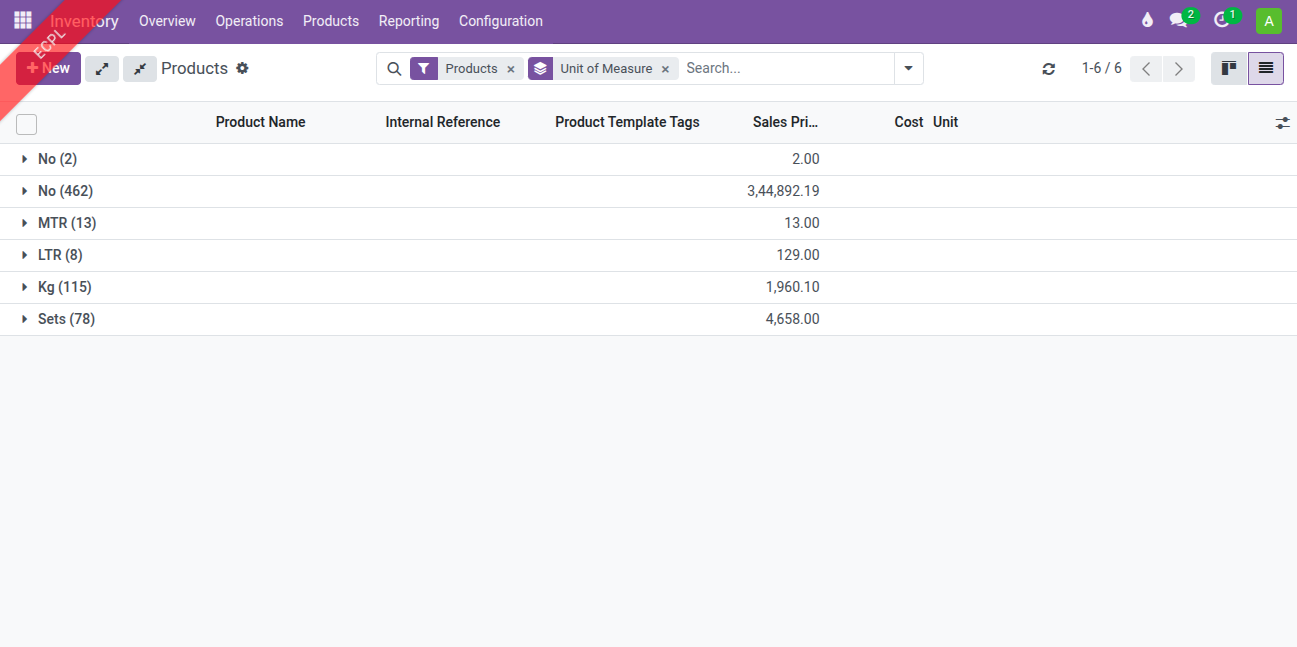The image size is (1297, 647).
Task: Switch to Kanban view
Action: pos(1229,69)
